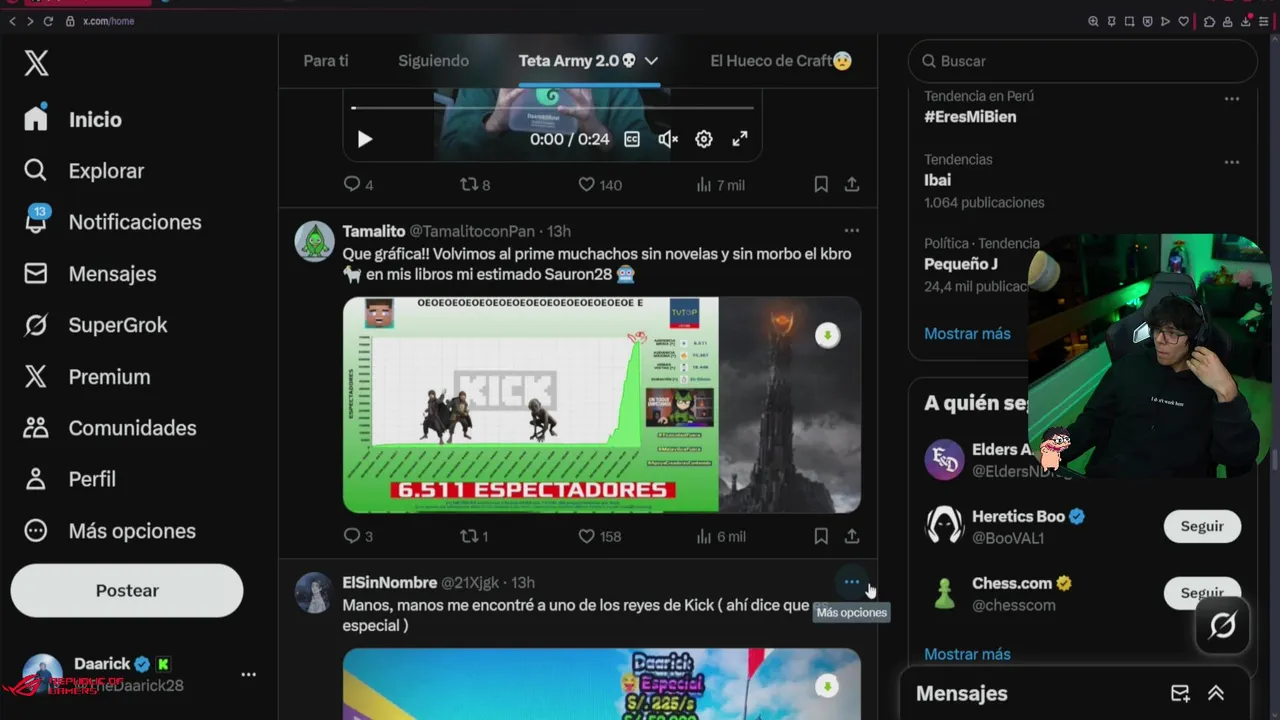Screen dimensions: 1280x720
Task: Reply to video post with 4 comments
Action: (358, 184)
